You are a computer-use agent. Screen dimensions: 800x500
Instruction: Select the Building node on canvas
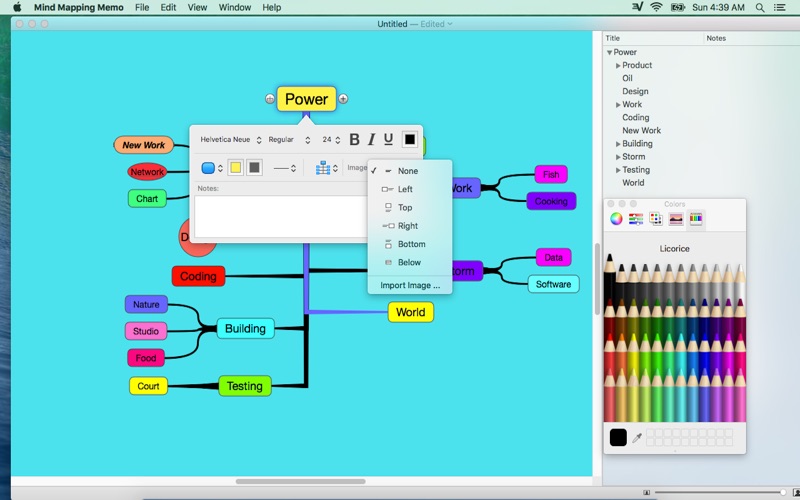[245, 329]
